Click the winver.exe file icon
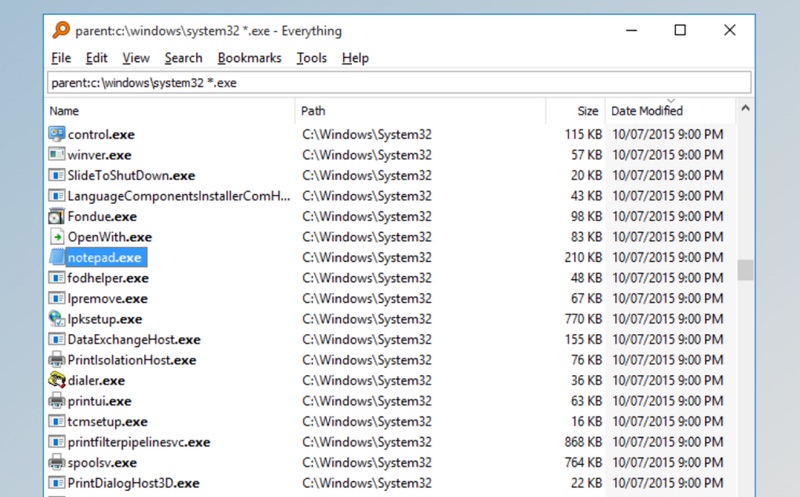Screen dimensions: 800x497 pos(57,155)
